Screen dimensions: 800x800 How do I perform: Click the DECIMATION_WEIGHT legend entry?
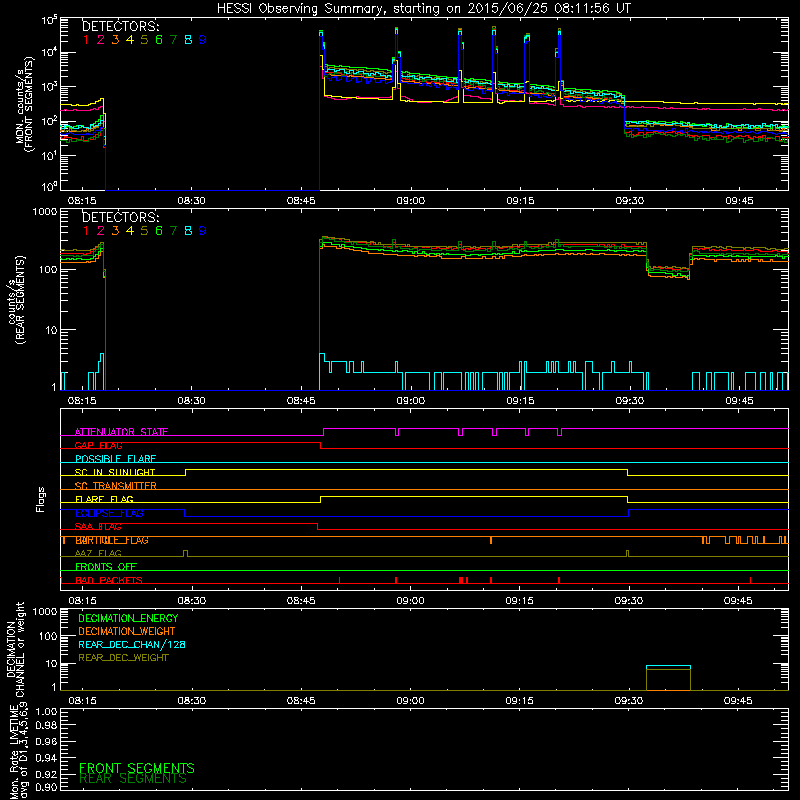click(127, 631)
